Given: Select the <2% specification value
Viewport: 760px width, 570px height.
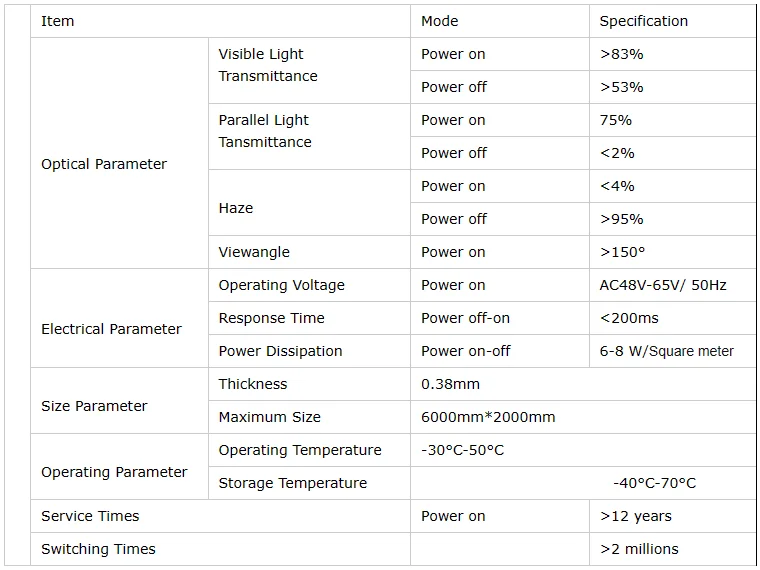Looking at the screenshot, I should click(617, 153).
